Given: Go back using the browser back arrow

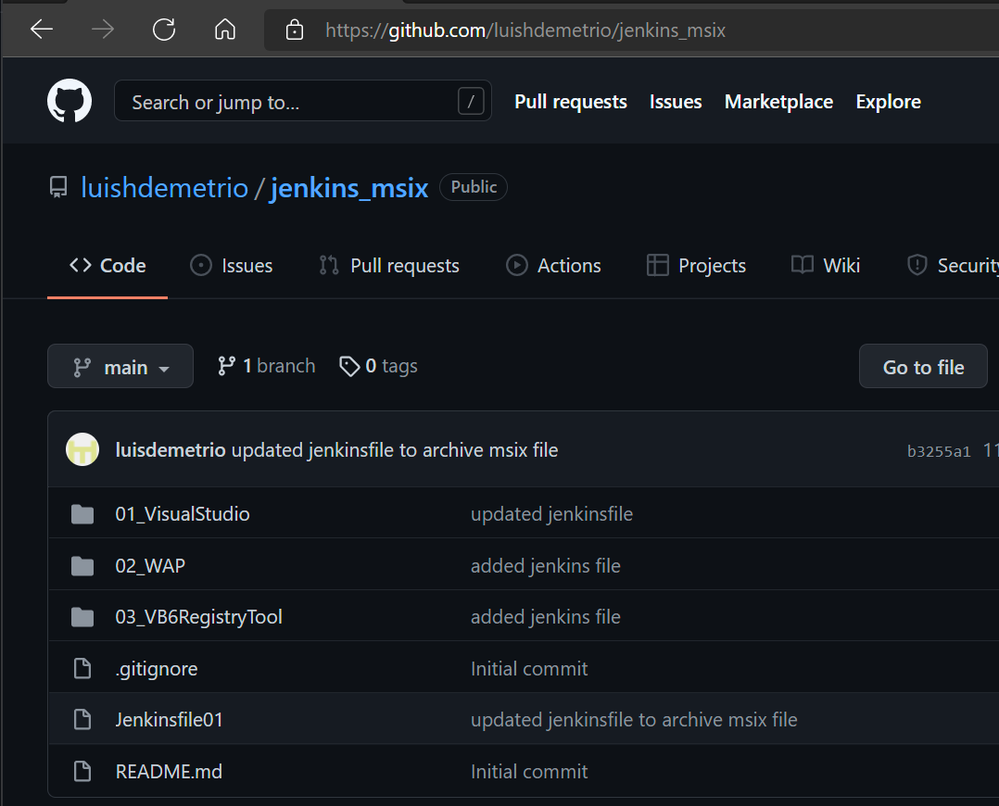Looking at the screenshot, I should [x=41, y=29].
